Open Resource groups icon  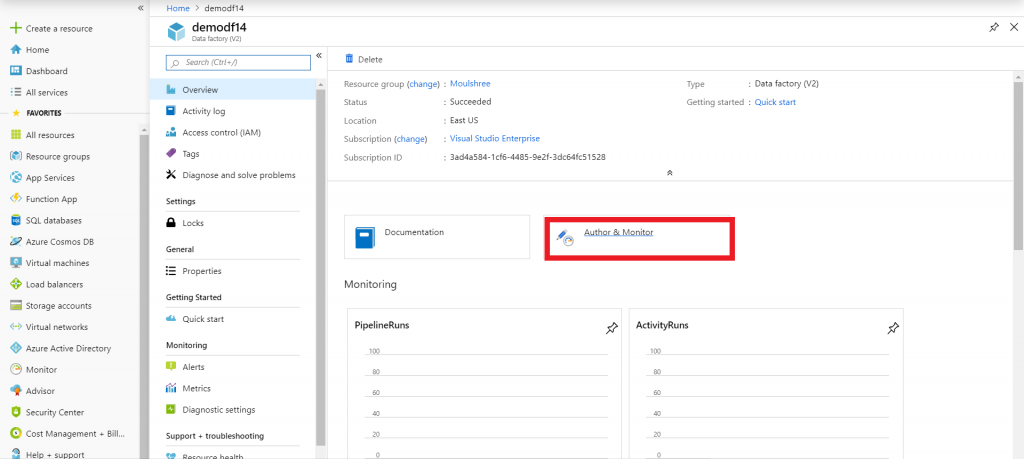tap(16, 157)
